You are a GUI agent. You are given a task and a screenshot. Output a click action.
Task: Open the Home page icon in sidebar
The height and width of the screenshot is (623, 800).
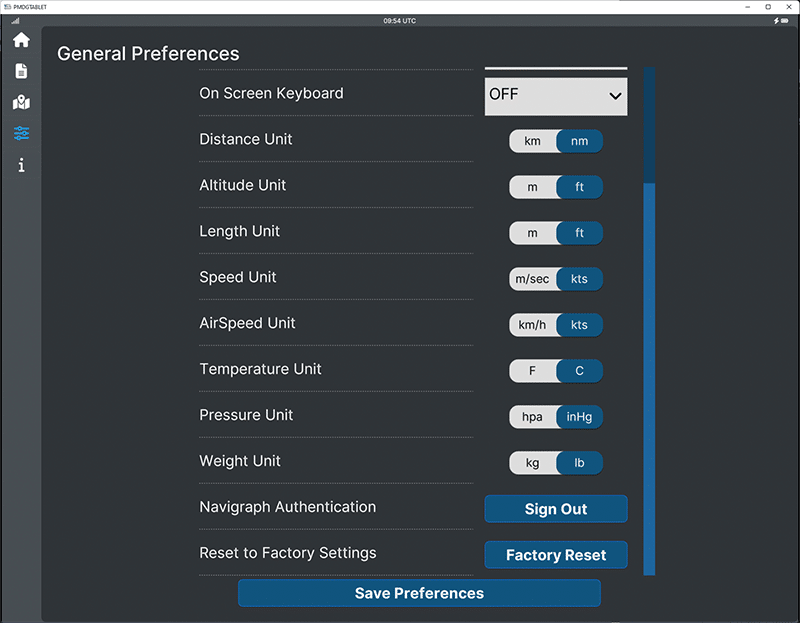21,41
